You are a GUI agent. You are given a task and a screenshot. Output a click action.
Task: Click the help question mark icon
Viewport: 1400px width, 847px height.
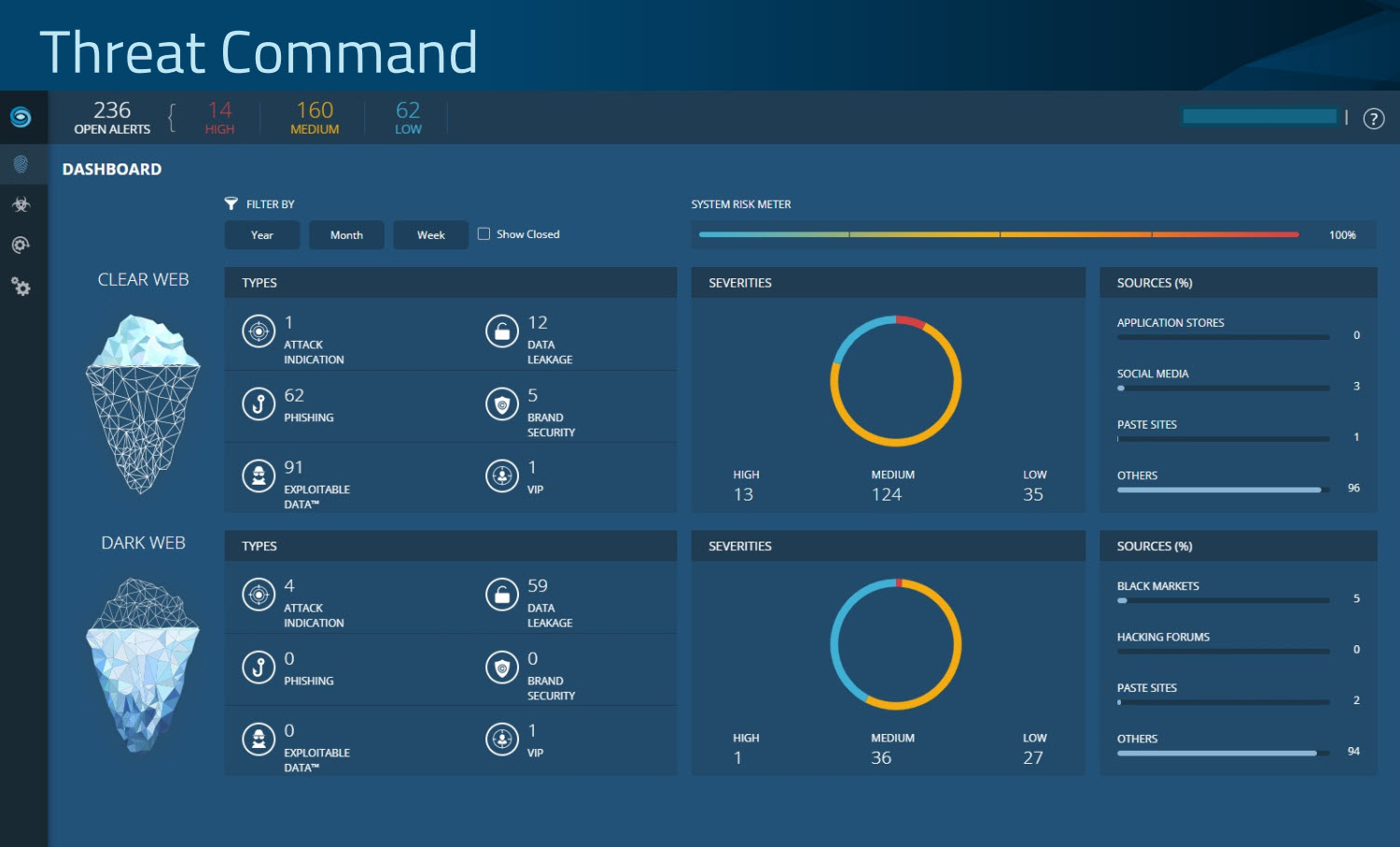1373,119
